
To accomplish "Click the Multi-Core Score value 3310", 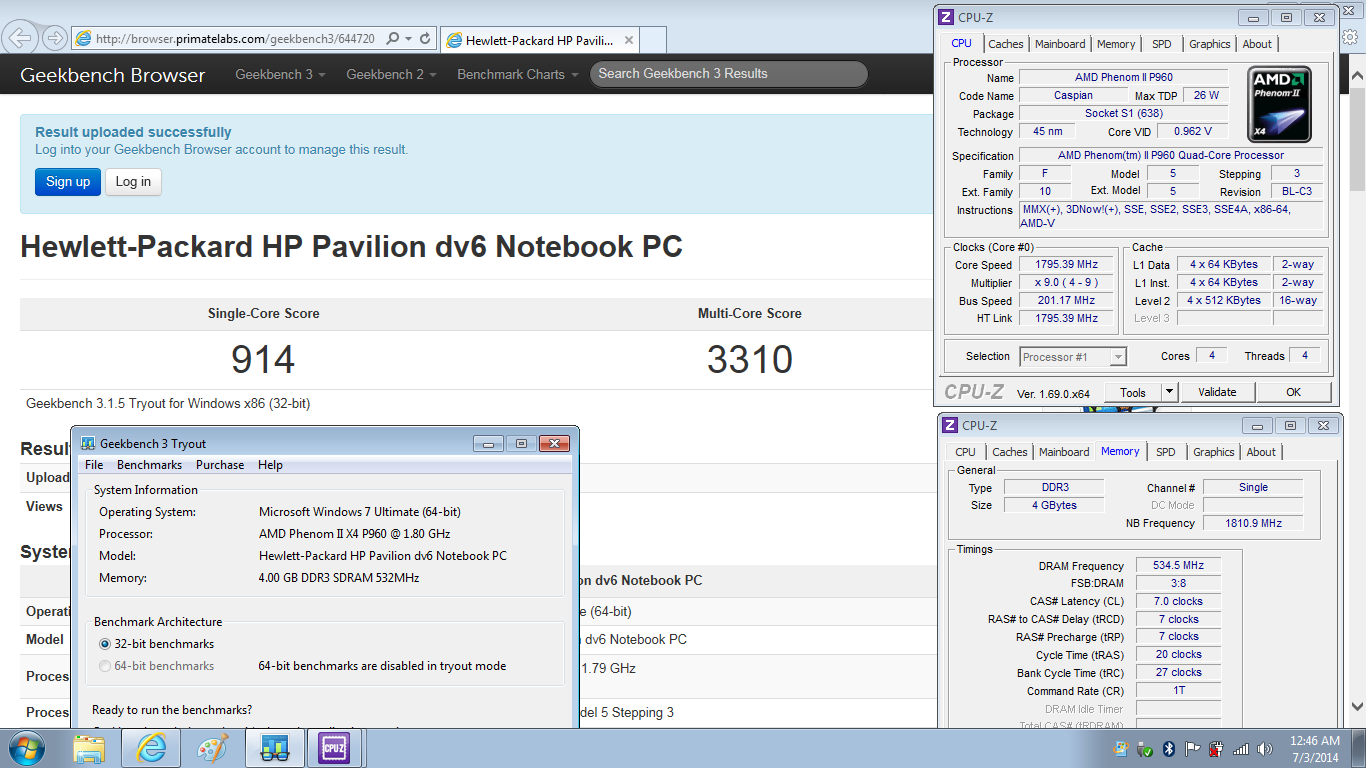I will pyautogui.click(x=750, y=360).
